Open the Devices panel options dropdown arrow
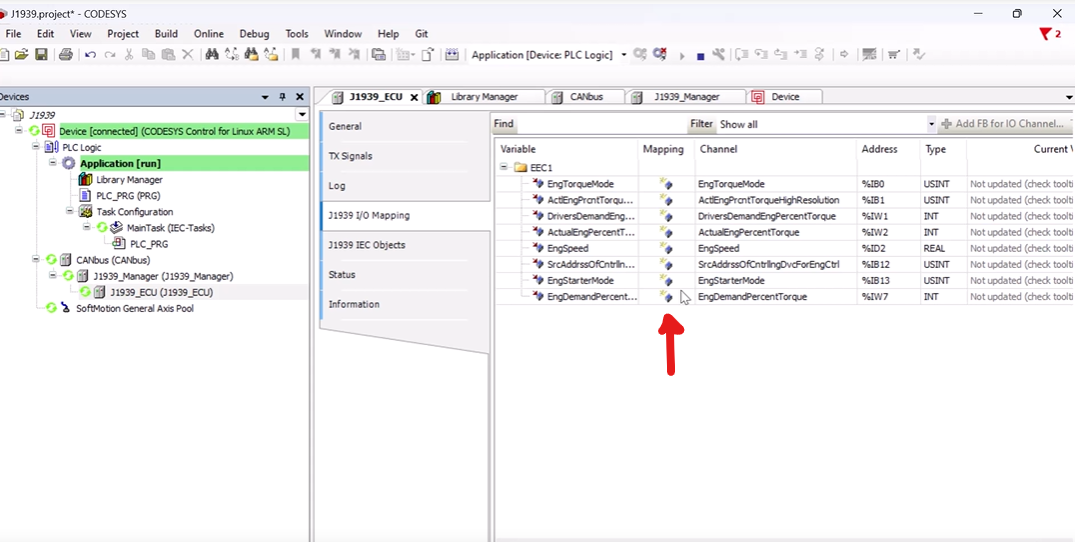The width and height of the screenshot is (1075, 542). (x=265, y=97)
